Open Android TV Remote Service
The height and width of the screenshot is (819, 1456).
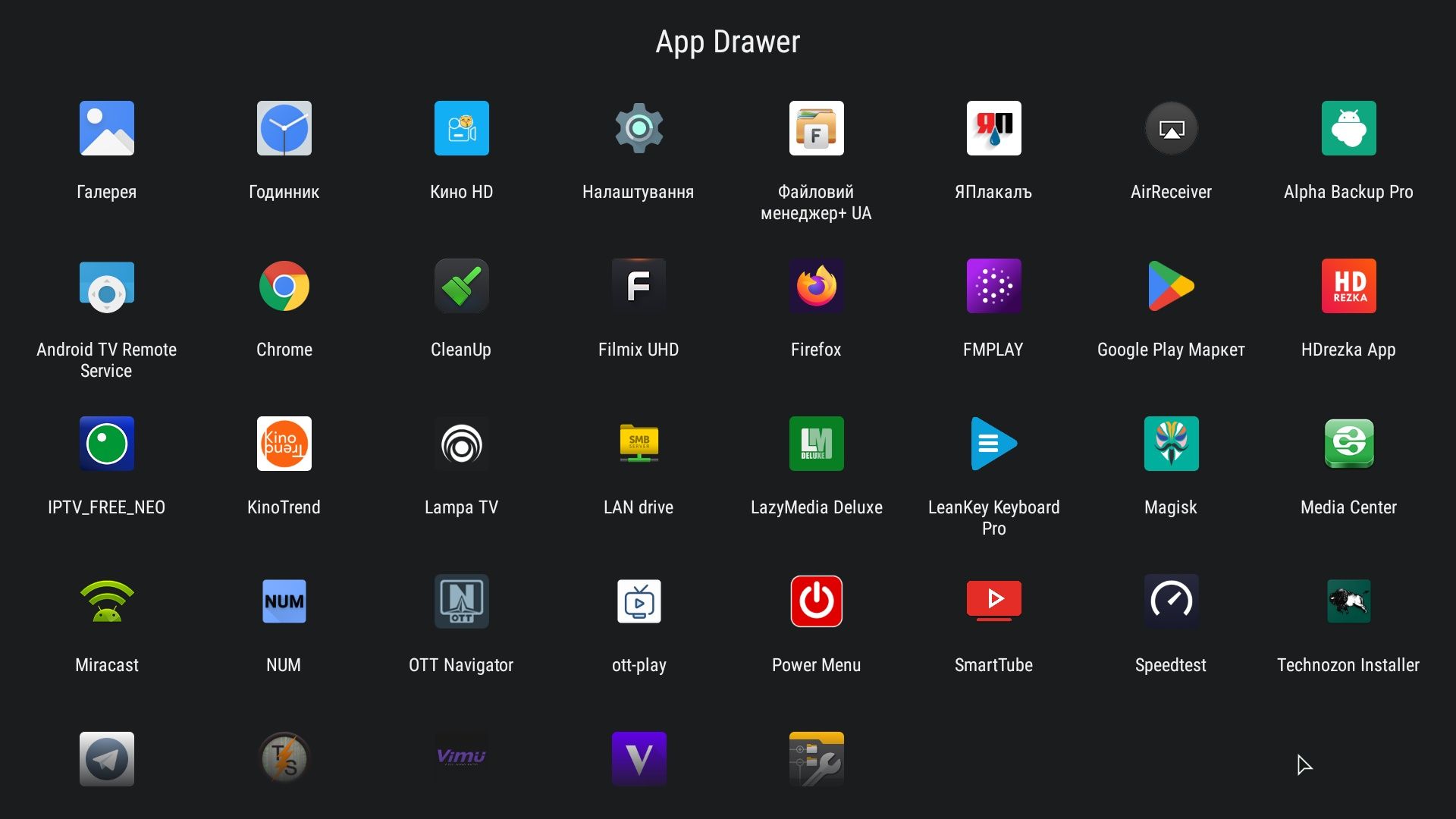(x=107, y=286)
